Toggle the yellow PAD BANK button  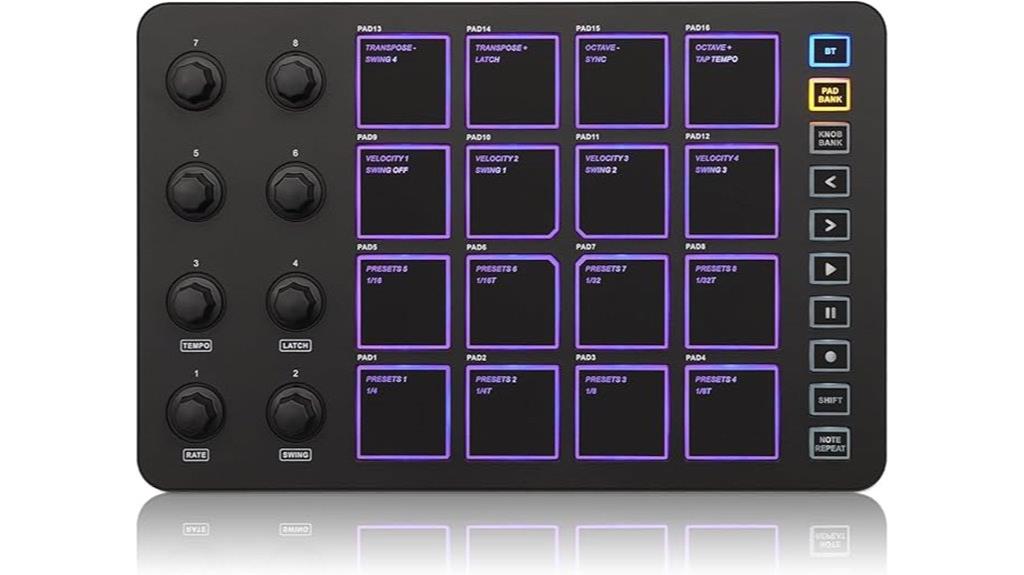(829, 95)
